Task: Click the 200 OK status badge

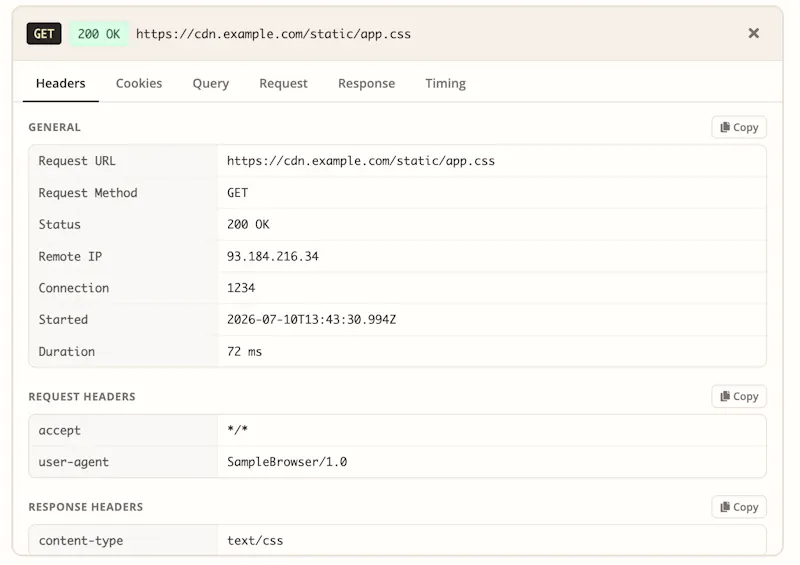Action: coord(99,34)
